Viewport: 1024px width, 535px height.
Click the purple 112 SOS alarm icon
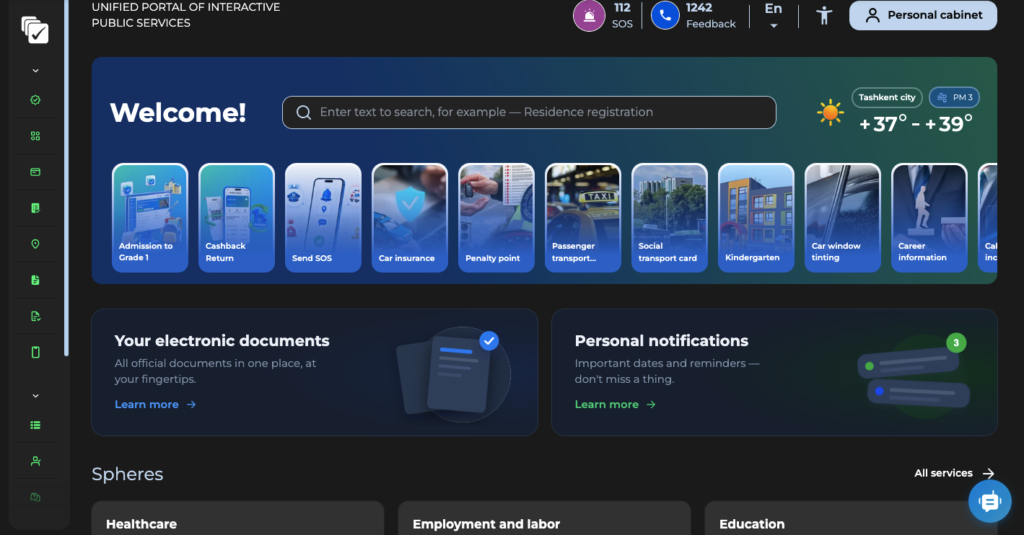[x=589, y=16]
